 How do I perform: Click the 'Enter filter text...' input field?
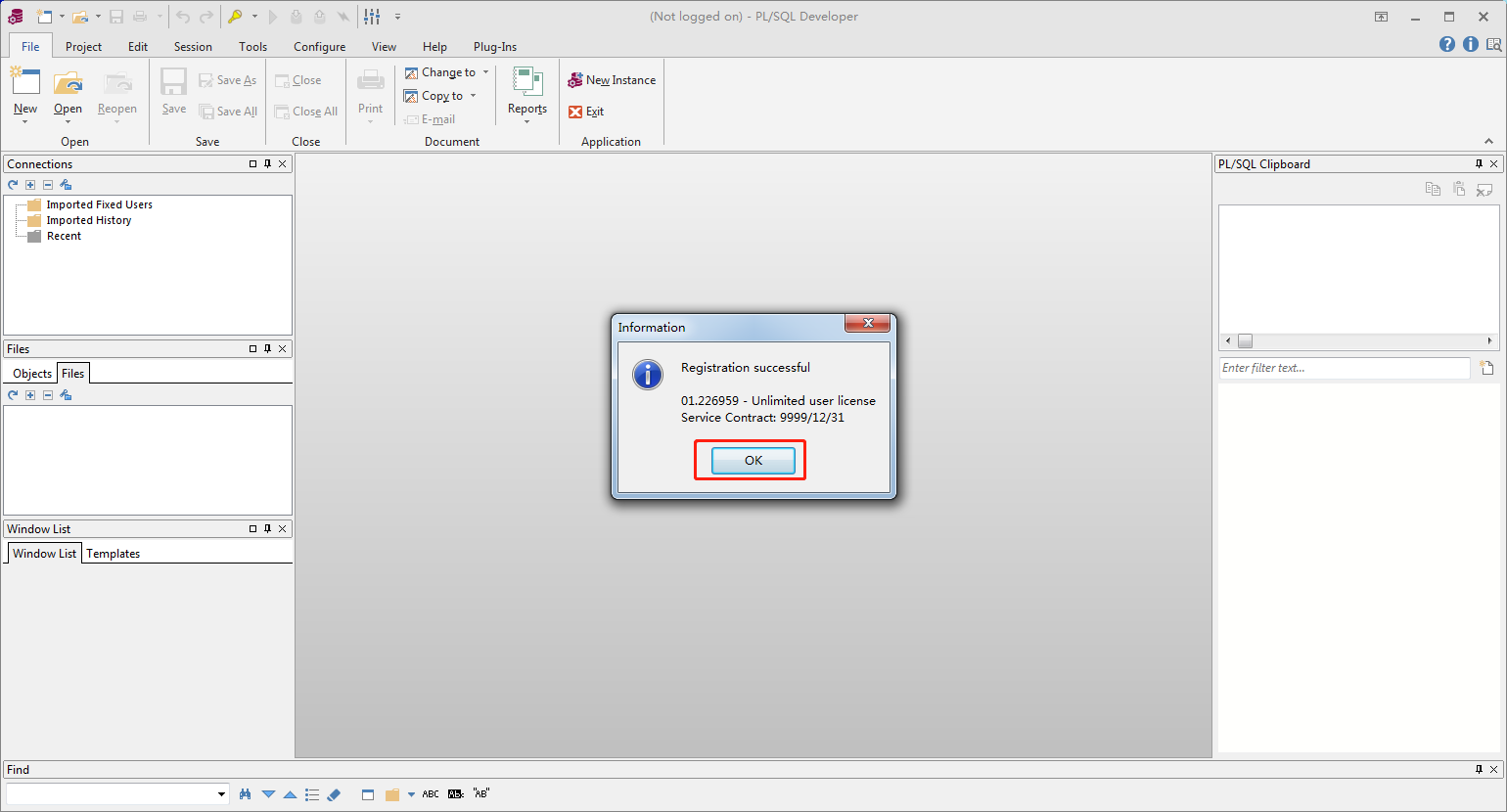click(1345, 368)
